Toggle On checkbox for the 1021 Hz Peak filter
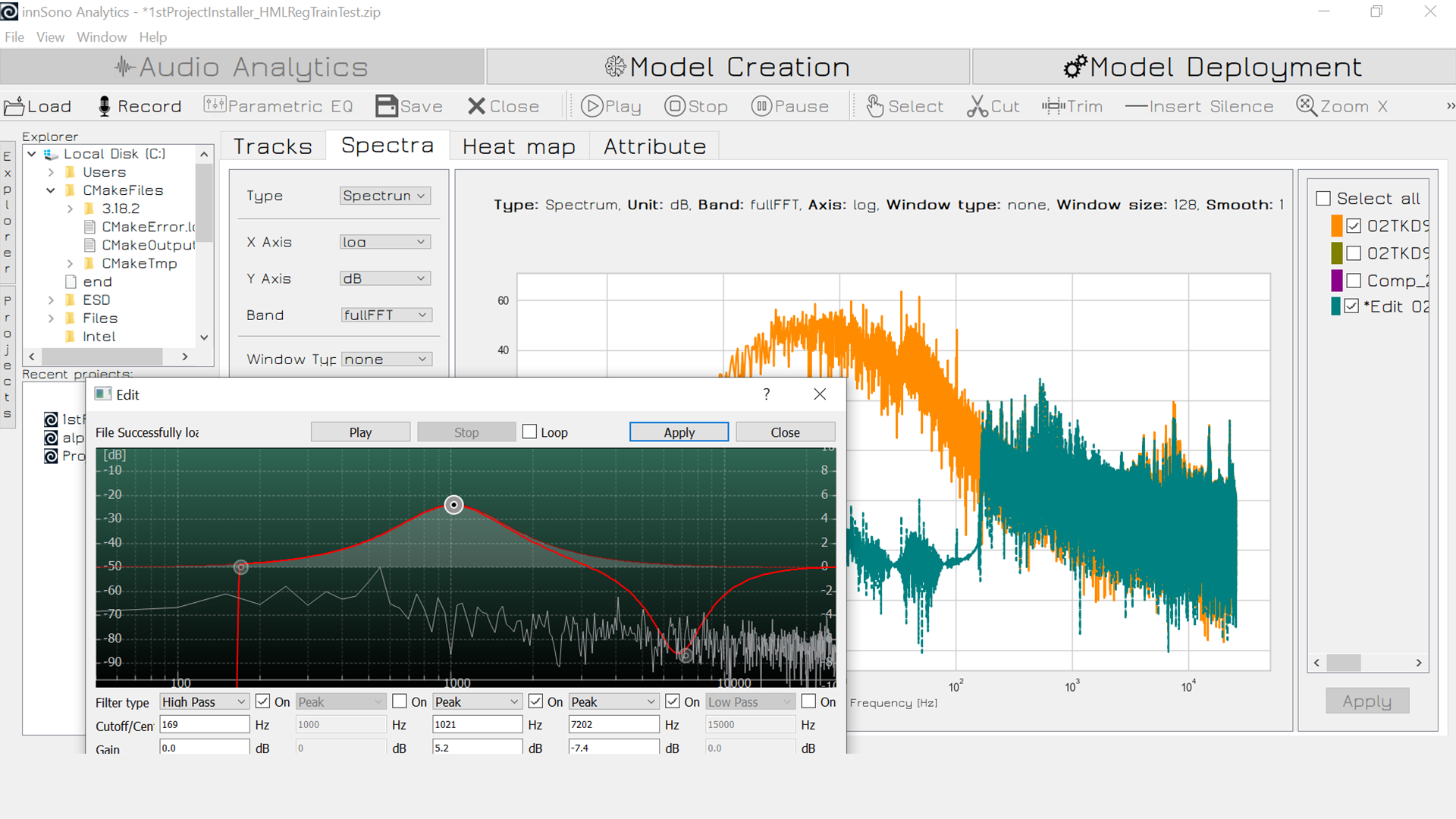This screenshot has width=1456, height=819. coord(535,701)
